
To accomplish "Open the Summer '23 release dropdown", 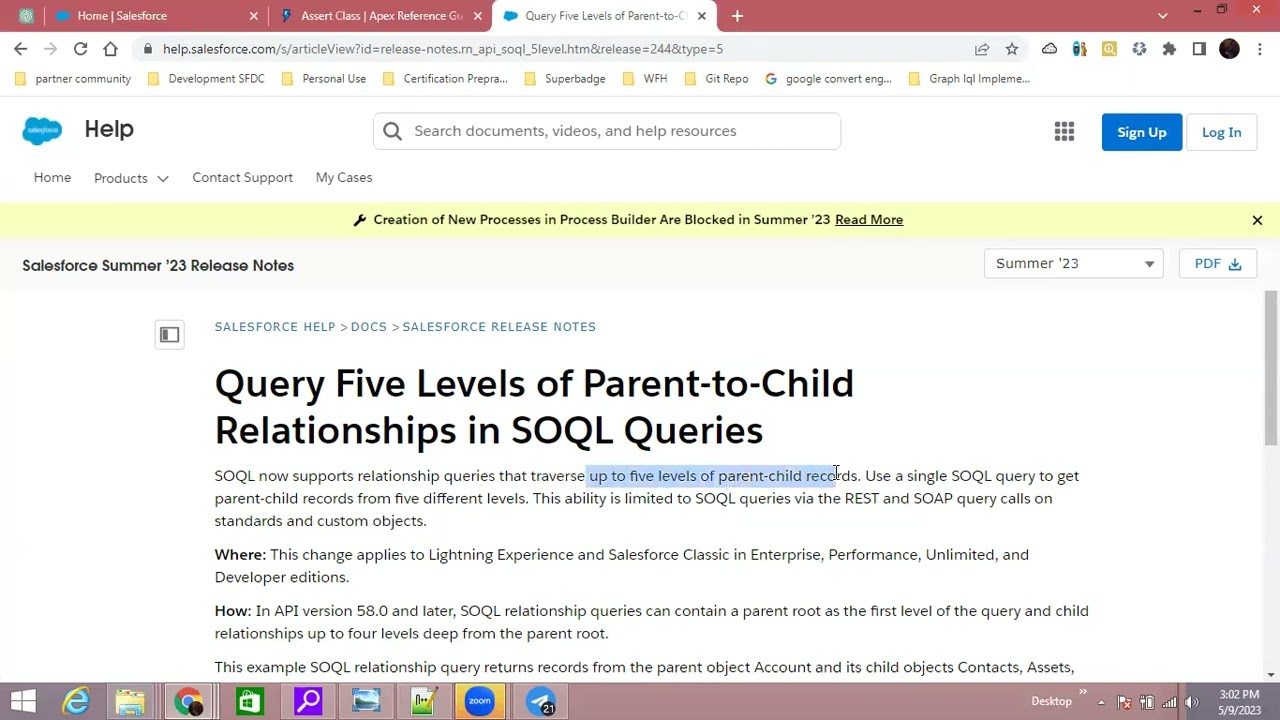I will [x=1073, y=264].
